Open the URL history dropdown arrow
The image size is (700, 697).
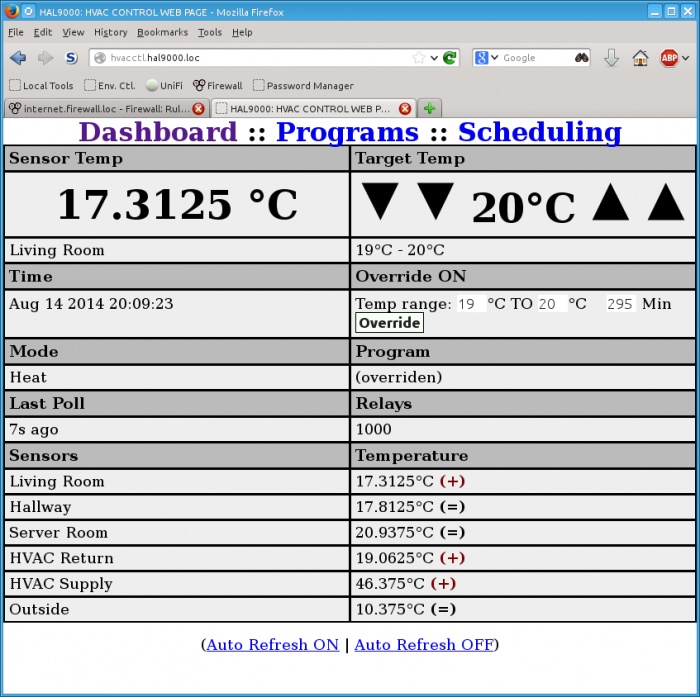tap(434, 58)
